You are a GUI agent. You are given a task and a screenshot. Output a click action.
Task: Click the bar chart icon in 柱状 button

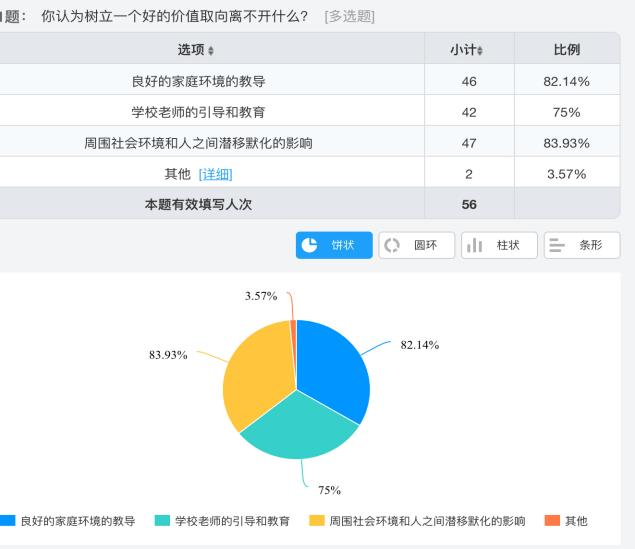tap(475, 245)
